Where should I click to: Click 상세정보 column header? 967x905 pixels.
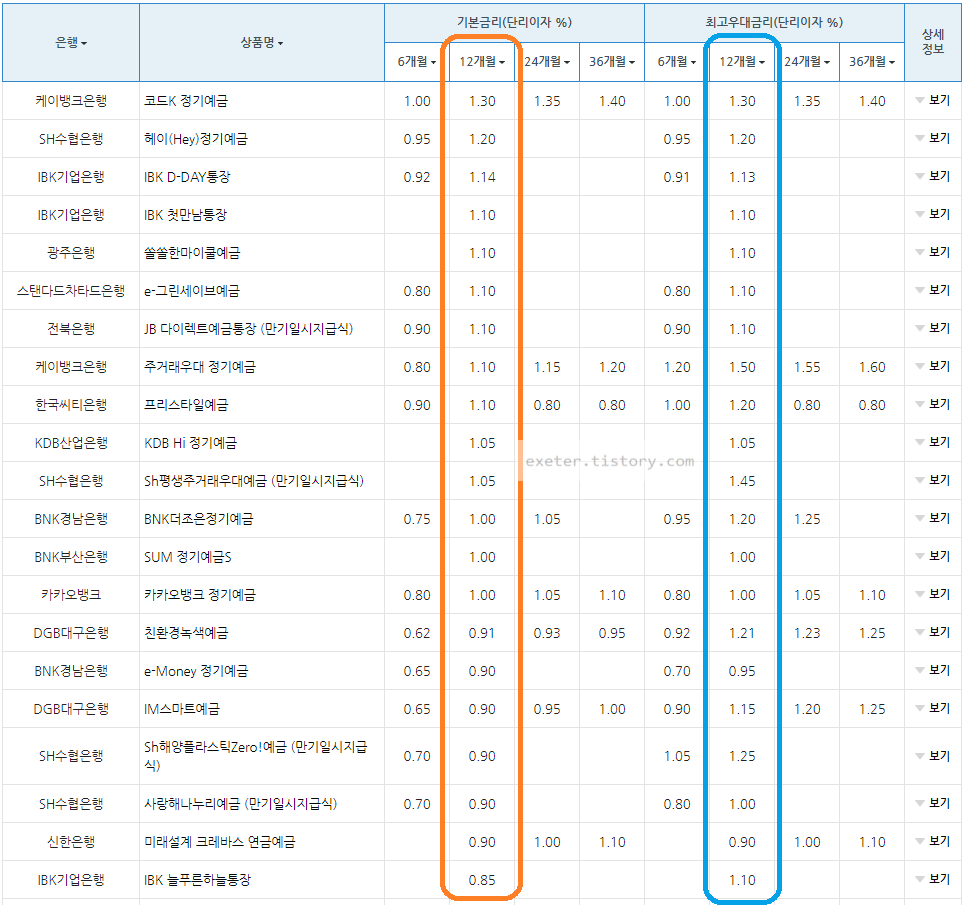[933, 41]
